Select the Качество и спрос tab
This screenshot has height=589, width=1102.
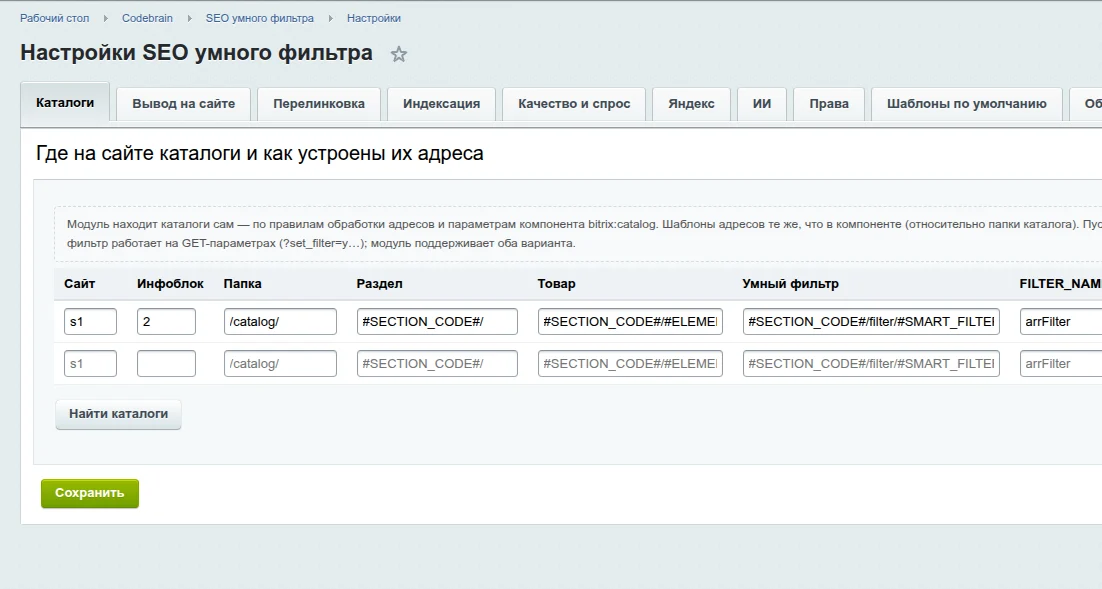pyautogui.click(x=574, y=104)
